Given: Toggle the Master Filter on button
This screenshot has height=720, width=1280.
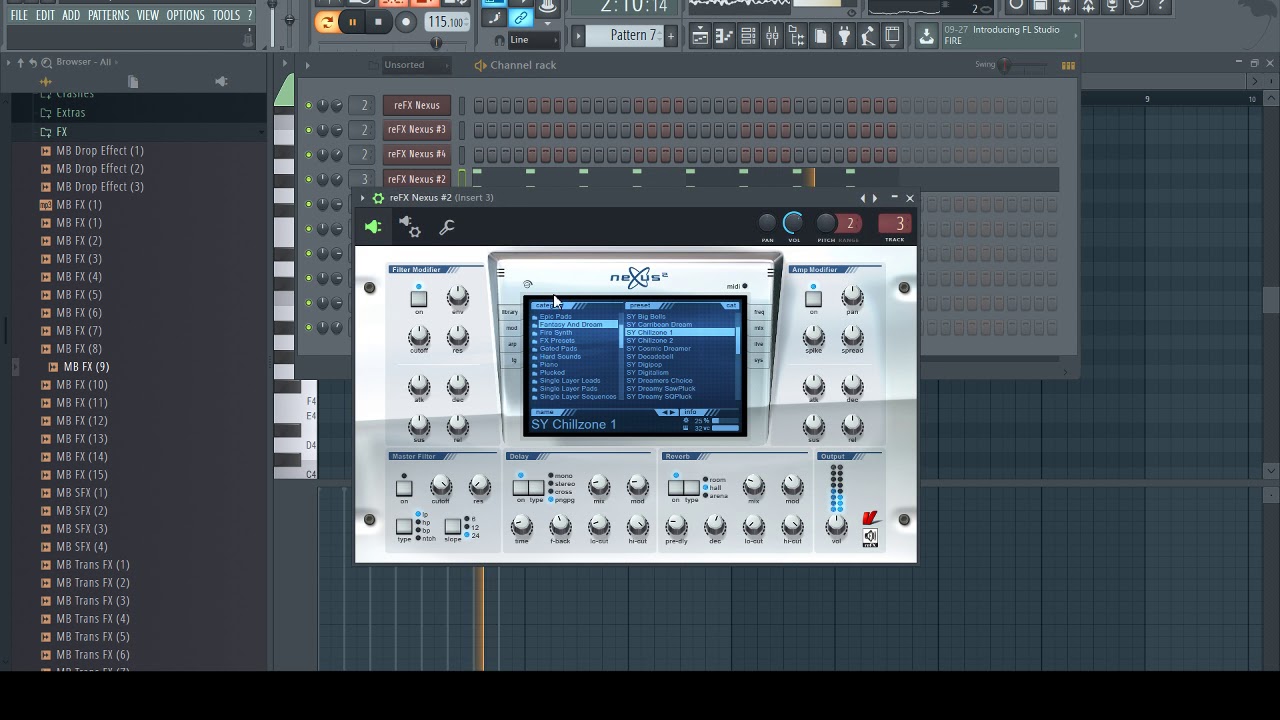Looking at the screenshot, I should pyautogui.click(x=404, y=488).
